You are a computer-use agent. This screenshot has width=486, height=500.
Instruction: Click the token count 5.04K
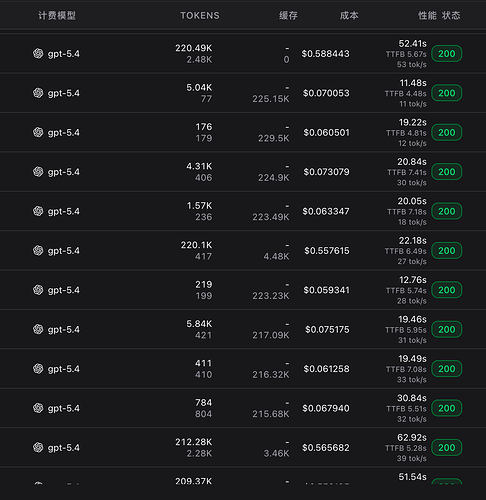tap(199, 87)
